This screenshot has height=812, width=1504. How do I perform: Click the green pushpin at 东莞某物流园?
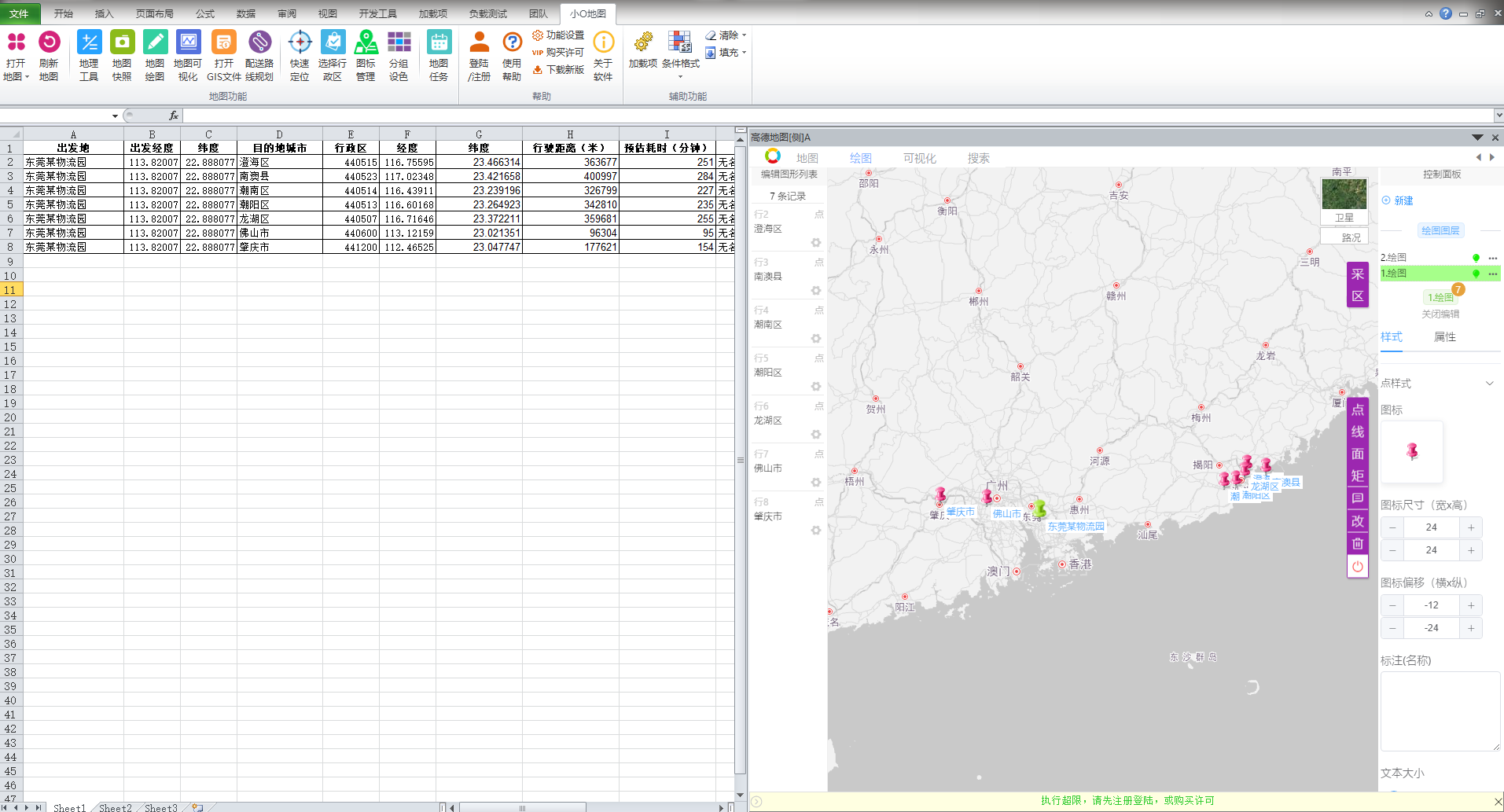point(1039,509)
